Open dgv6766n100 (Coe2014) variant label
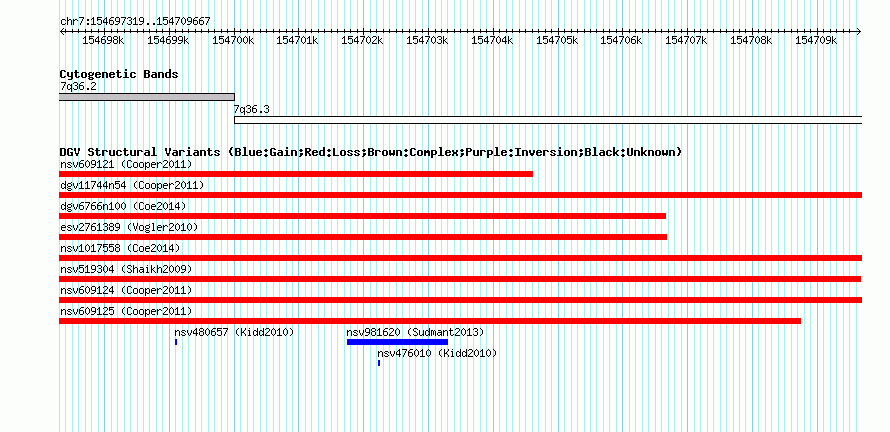The image size is (890, 432). click(x=123, y=207)
